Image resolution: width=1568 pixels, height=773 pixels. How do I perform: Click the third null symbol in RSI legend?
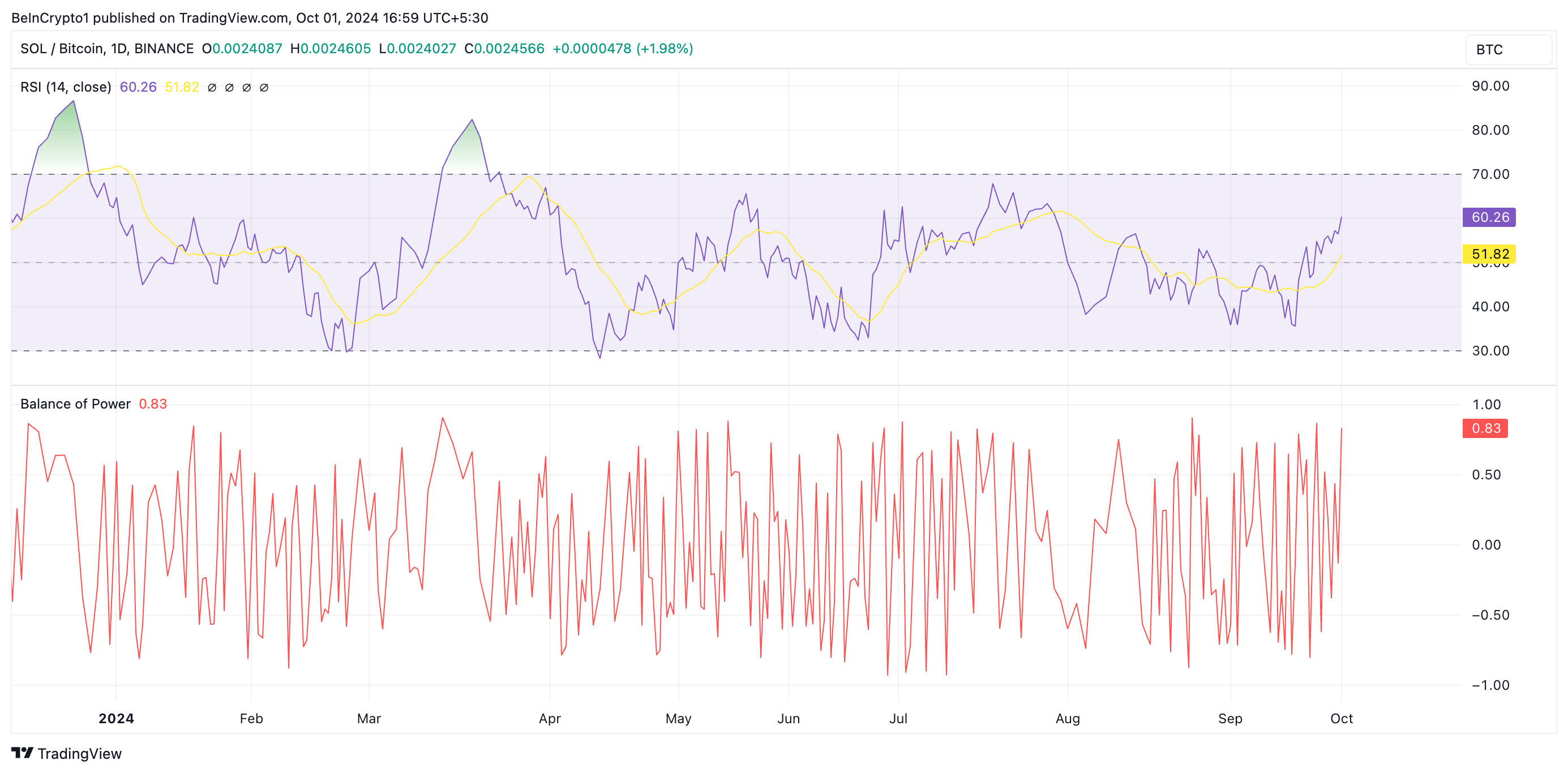click(x=247, y=88)
